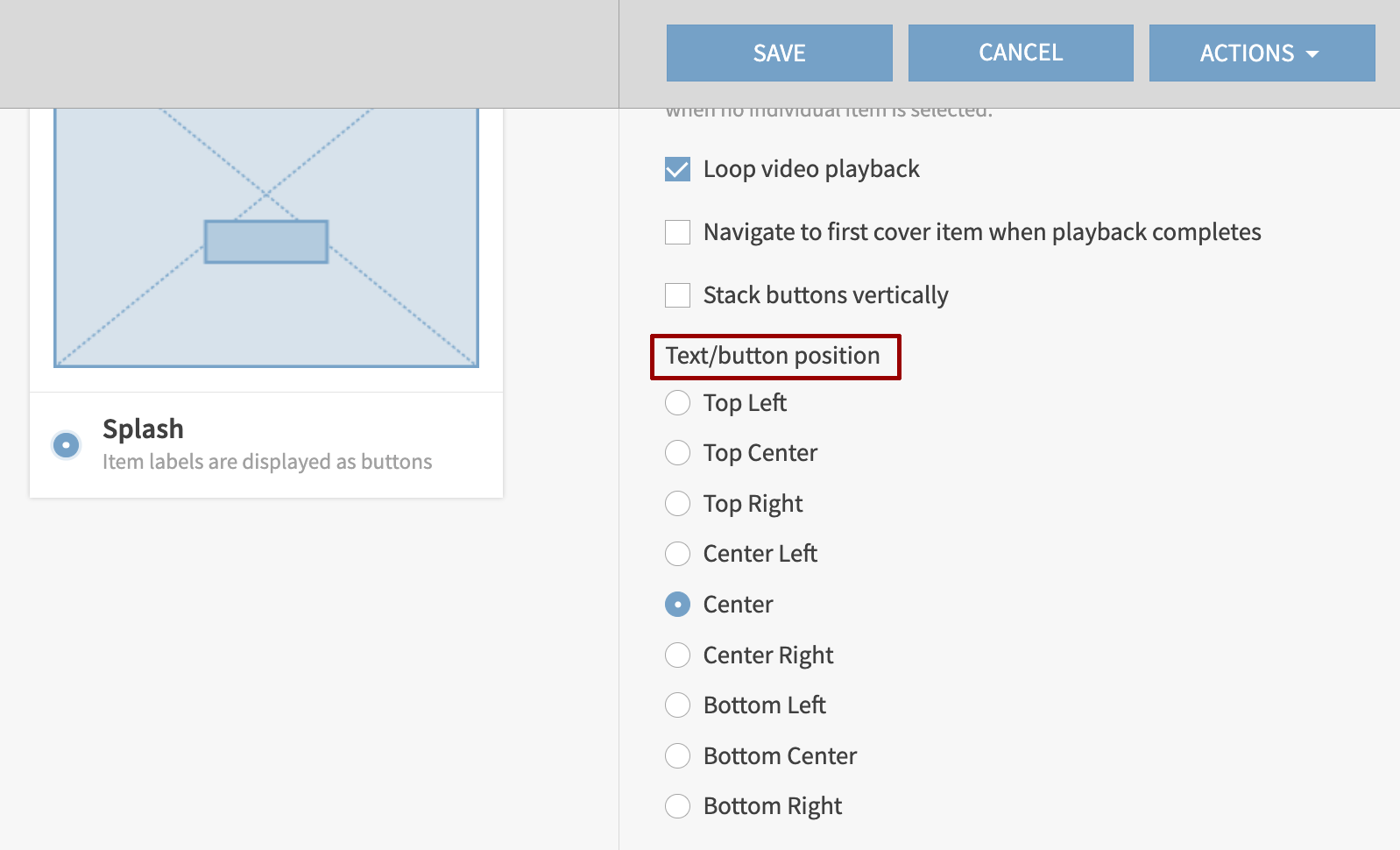Disable the Loop video playback checkbox
1400x850 pixels.
[677, 168]
